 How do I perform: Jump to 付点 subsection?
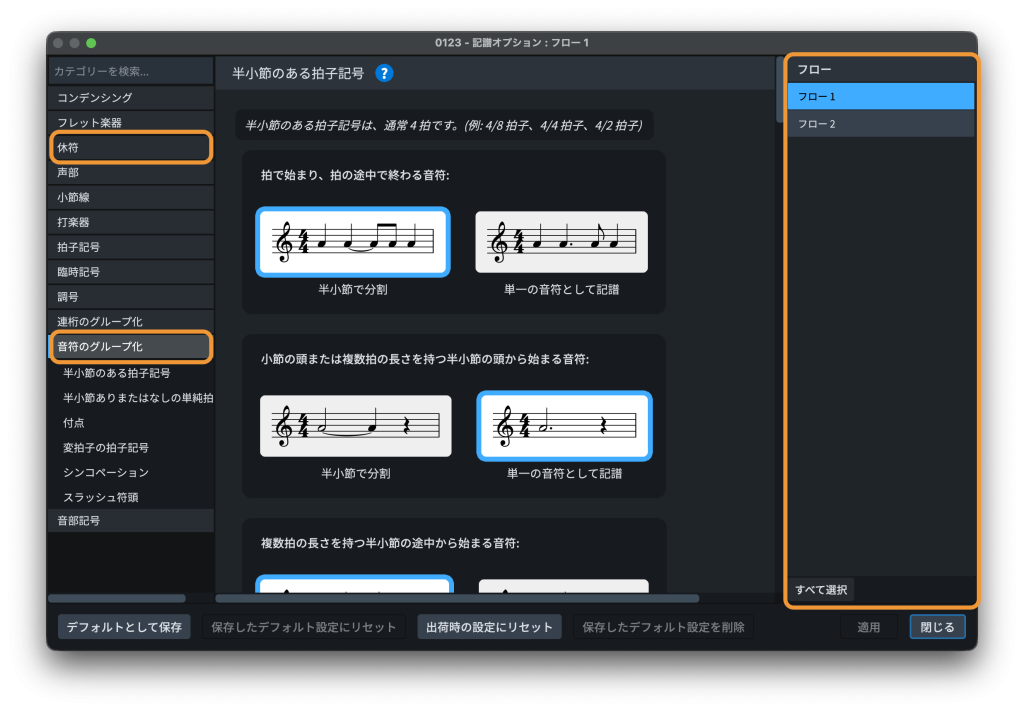coord(74,423)
